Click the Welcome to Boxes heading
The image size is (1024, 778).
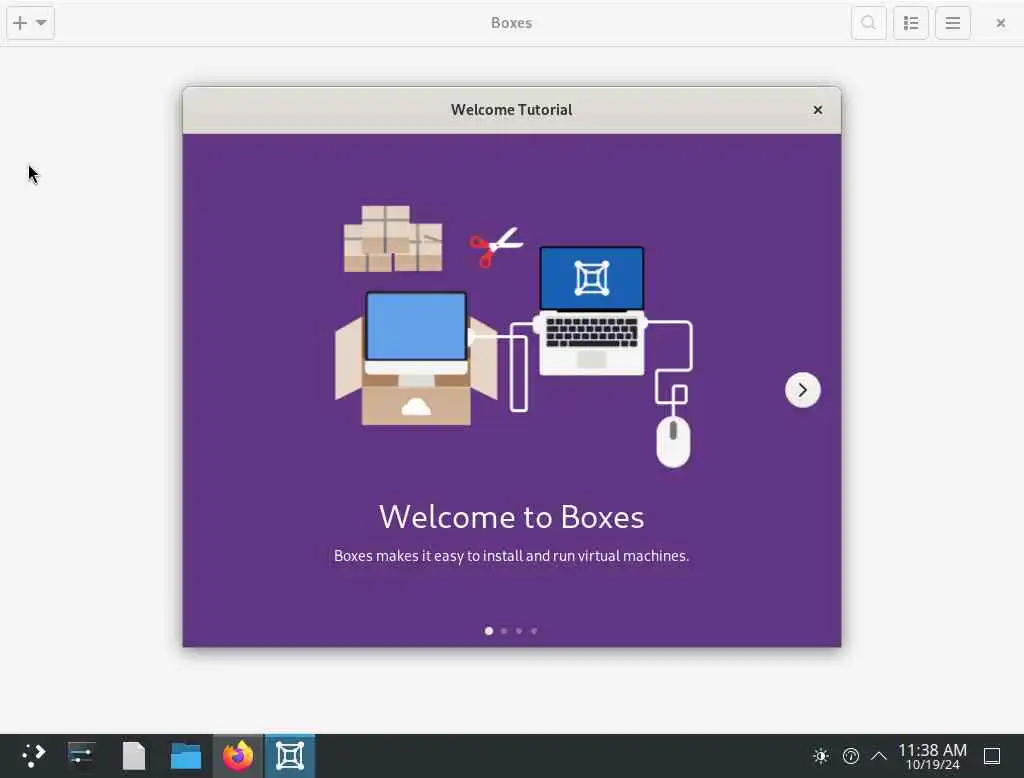pyautogui.click(x=511, y=517)
